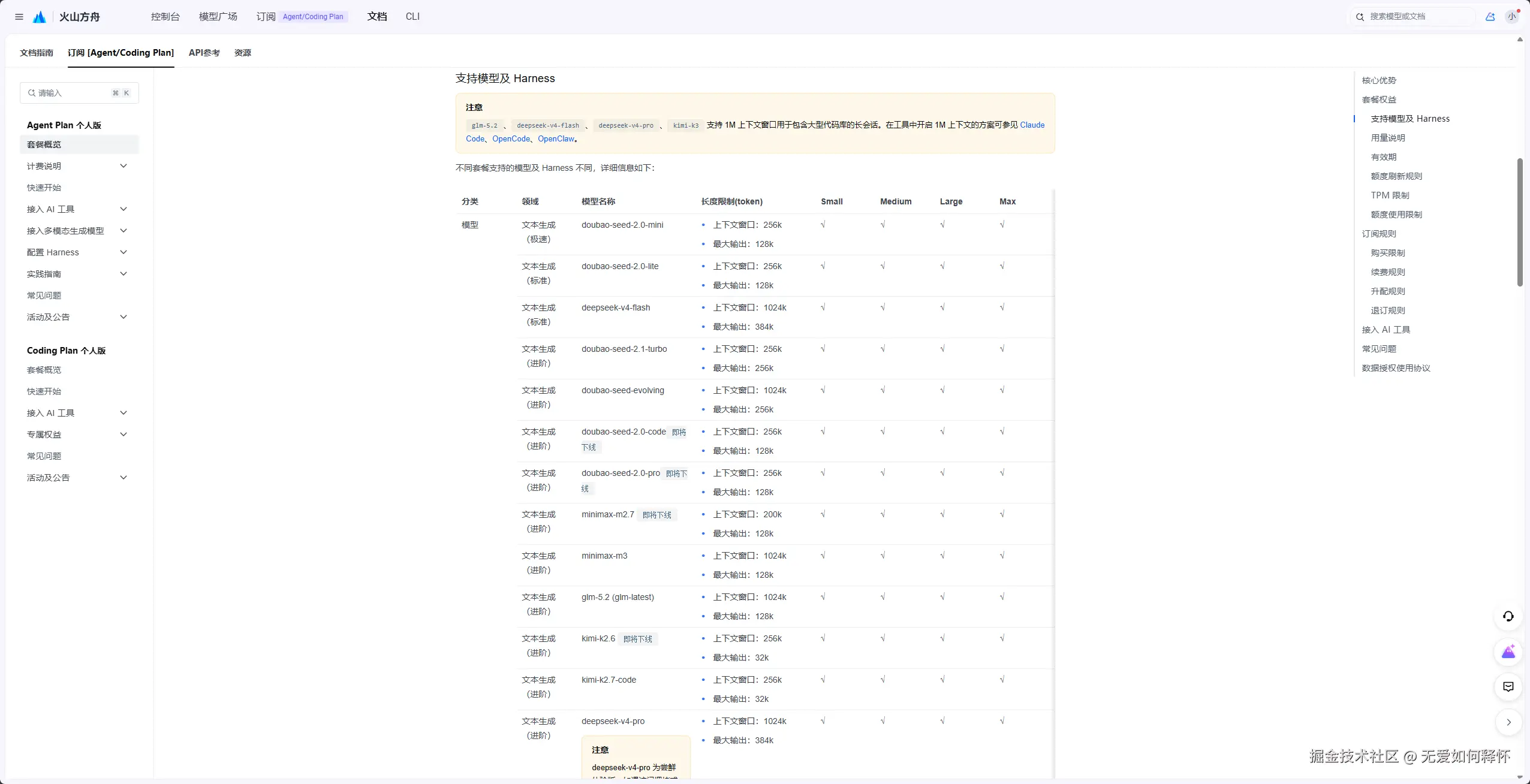Jump to 订阅规则 in the page outline
The height and width of the screenshot is (784, 1530).
1379,234
